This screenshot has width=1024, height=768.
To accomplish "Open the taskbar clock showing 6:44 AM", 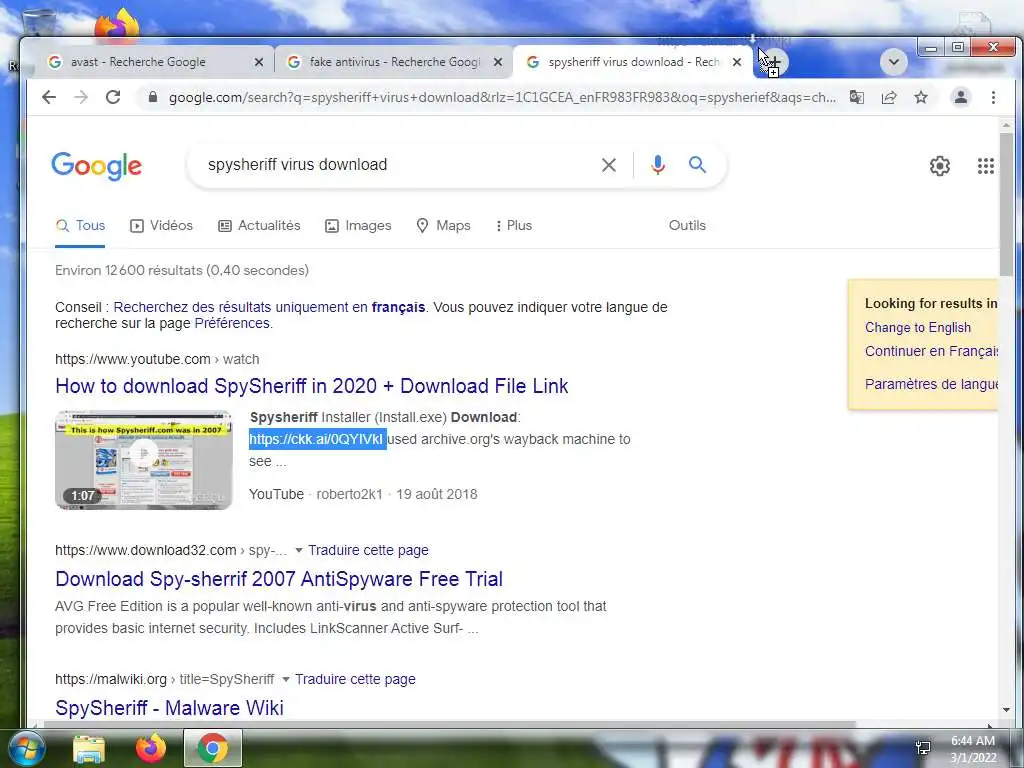I will tap(973, 749).
